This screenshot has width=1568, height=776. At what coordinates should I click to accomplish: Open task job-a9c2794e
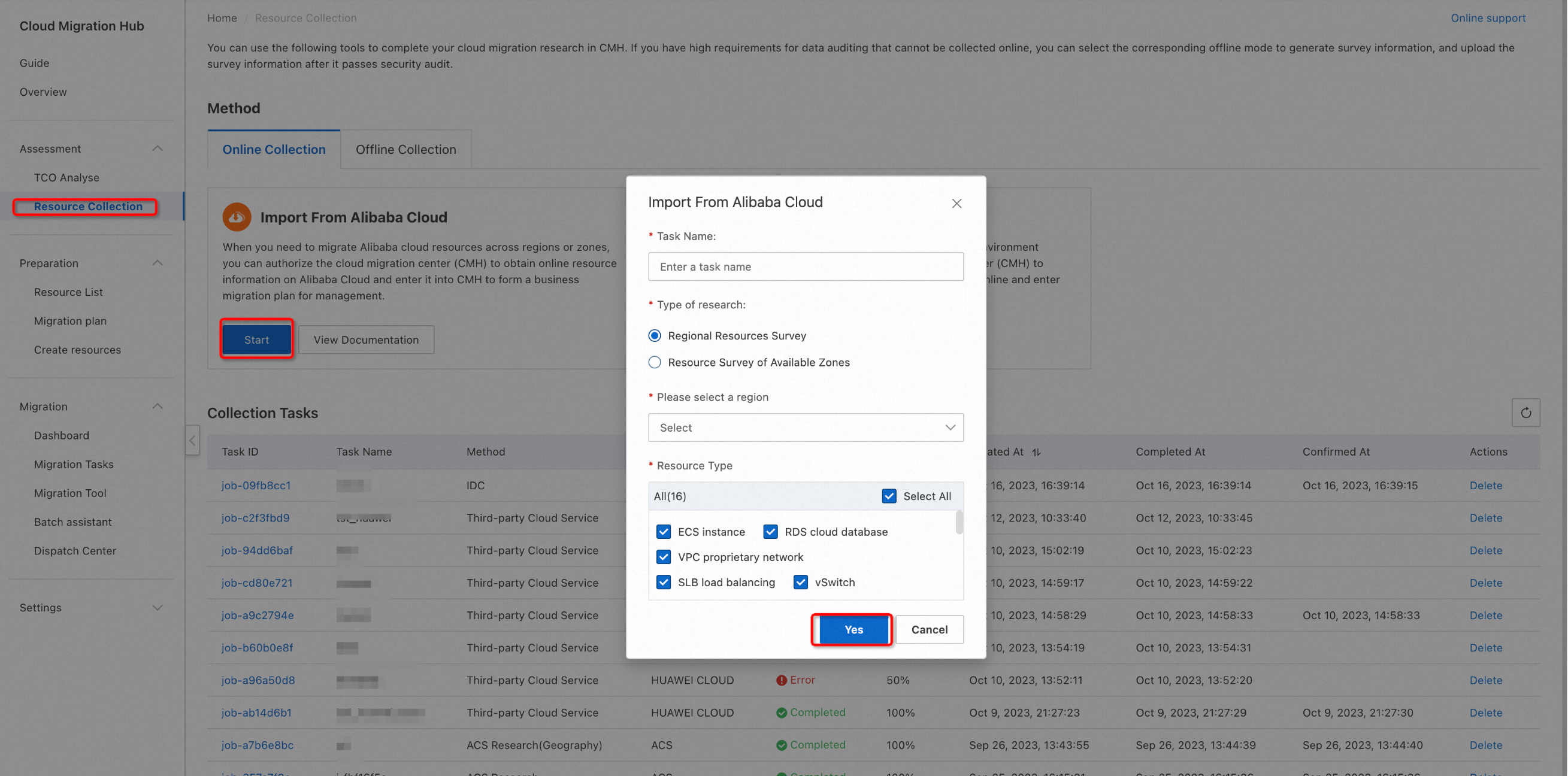[x=258, y=615]
